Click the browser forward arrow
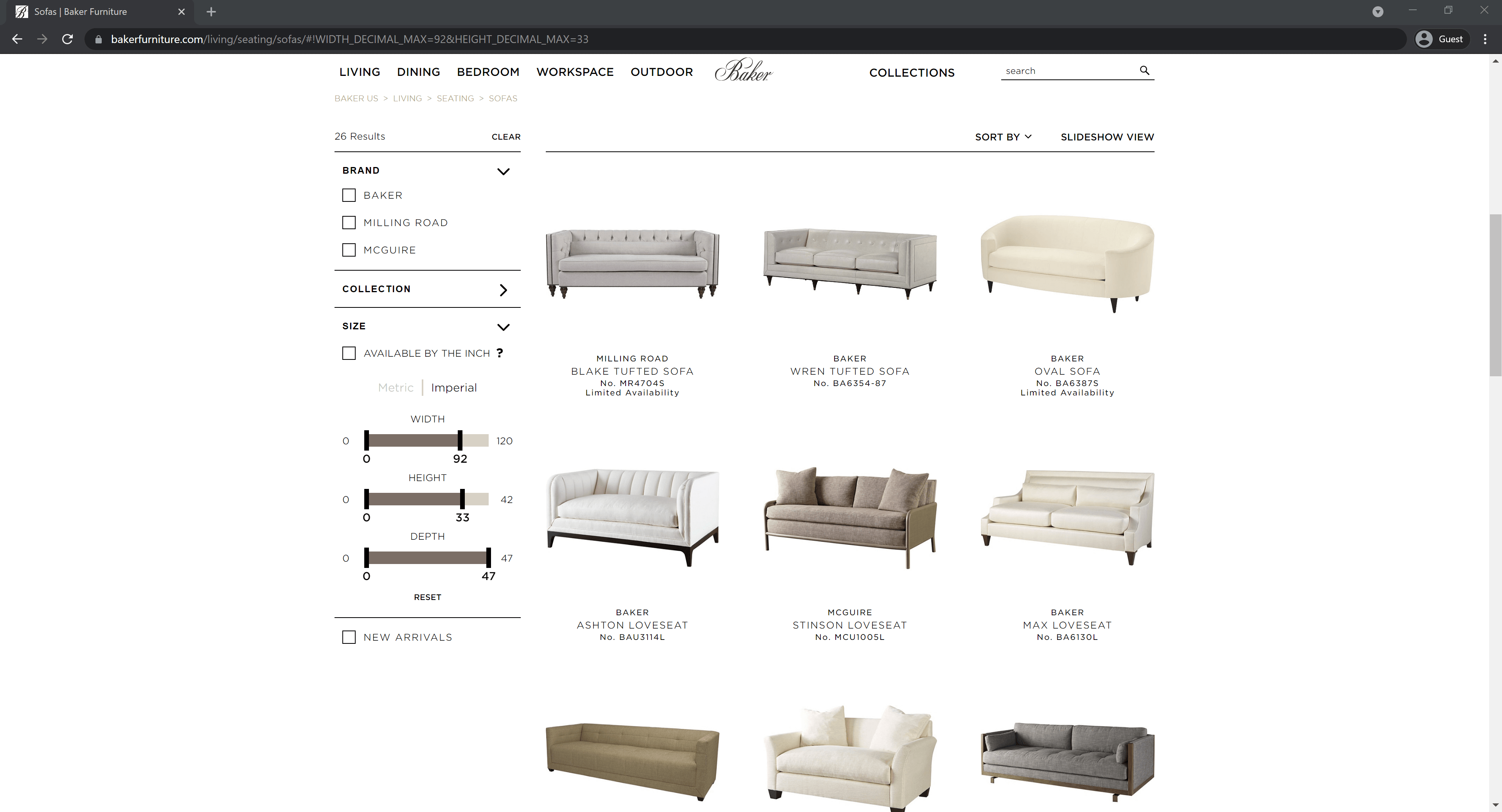Screen dimensions: 1502x812 [x=42, y=39]
